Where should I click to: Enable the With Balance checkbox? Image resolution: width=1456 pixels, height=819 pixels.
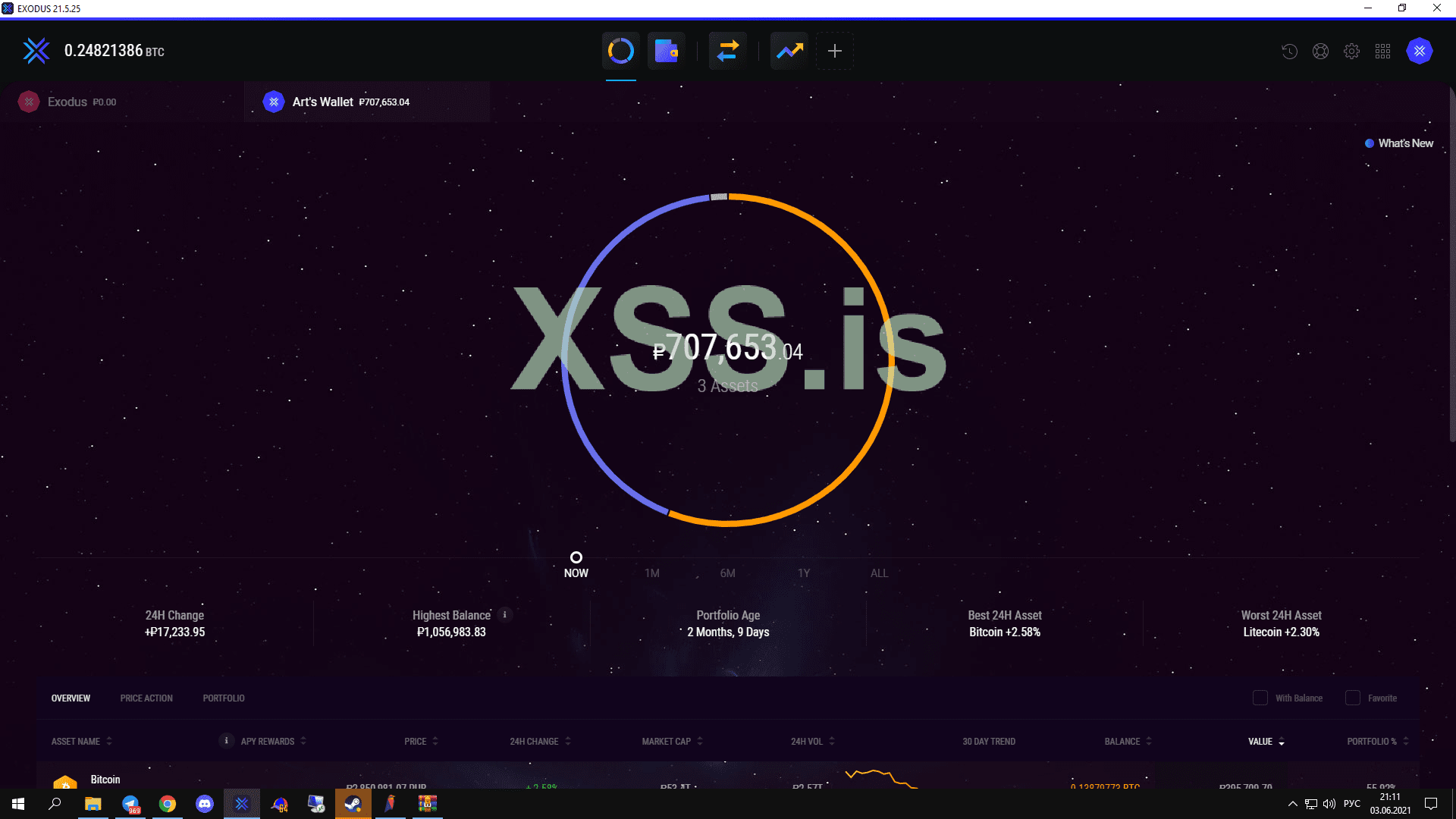(1260, 698)
